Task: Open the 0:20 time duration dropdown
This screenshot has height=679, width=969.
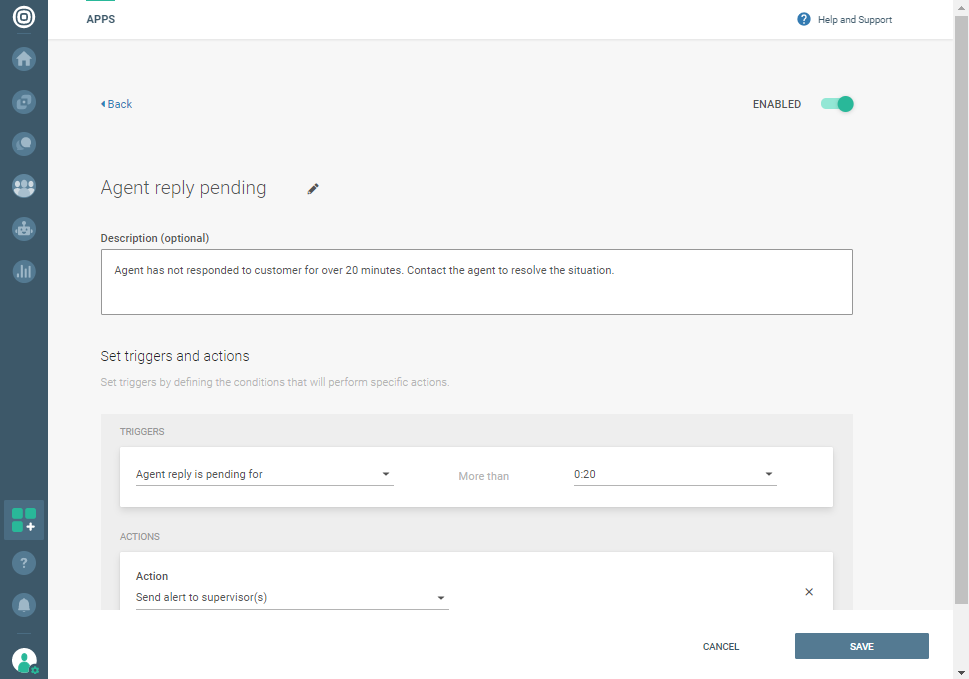Action: 674,475
